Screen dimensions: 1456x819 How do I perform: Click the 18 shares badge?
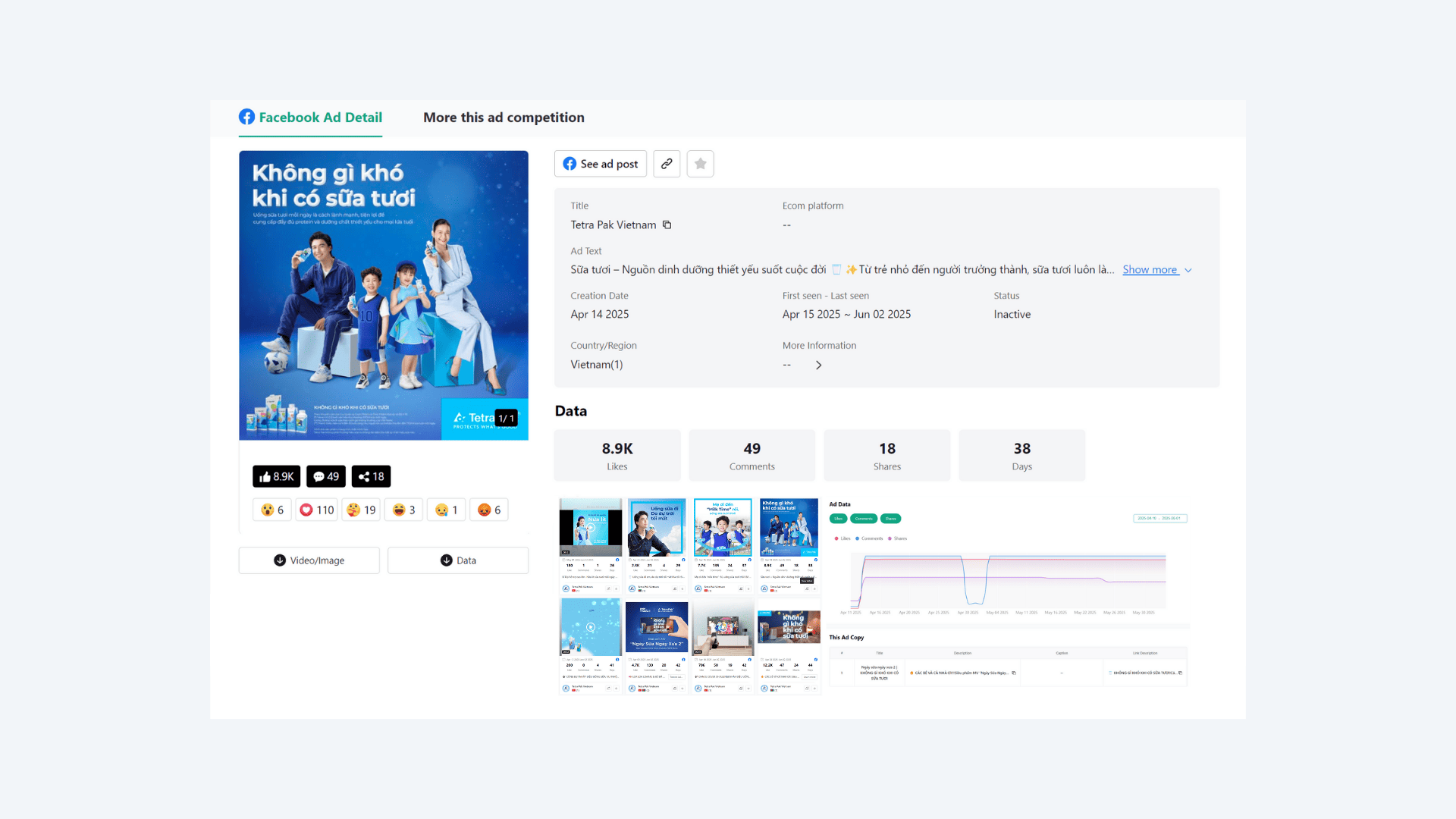372,476
